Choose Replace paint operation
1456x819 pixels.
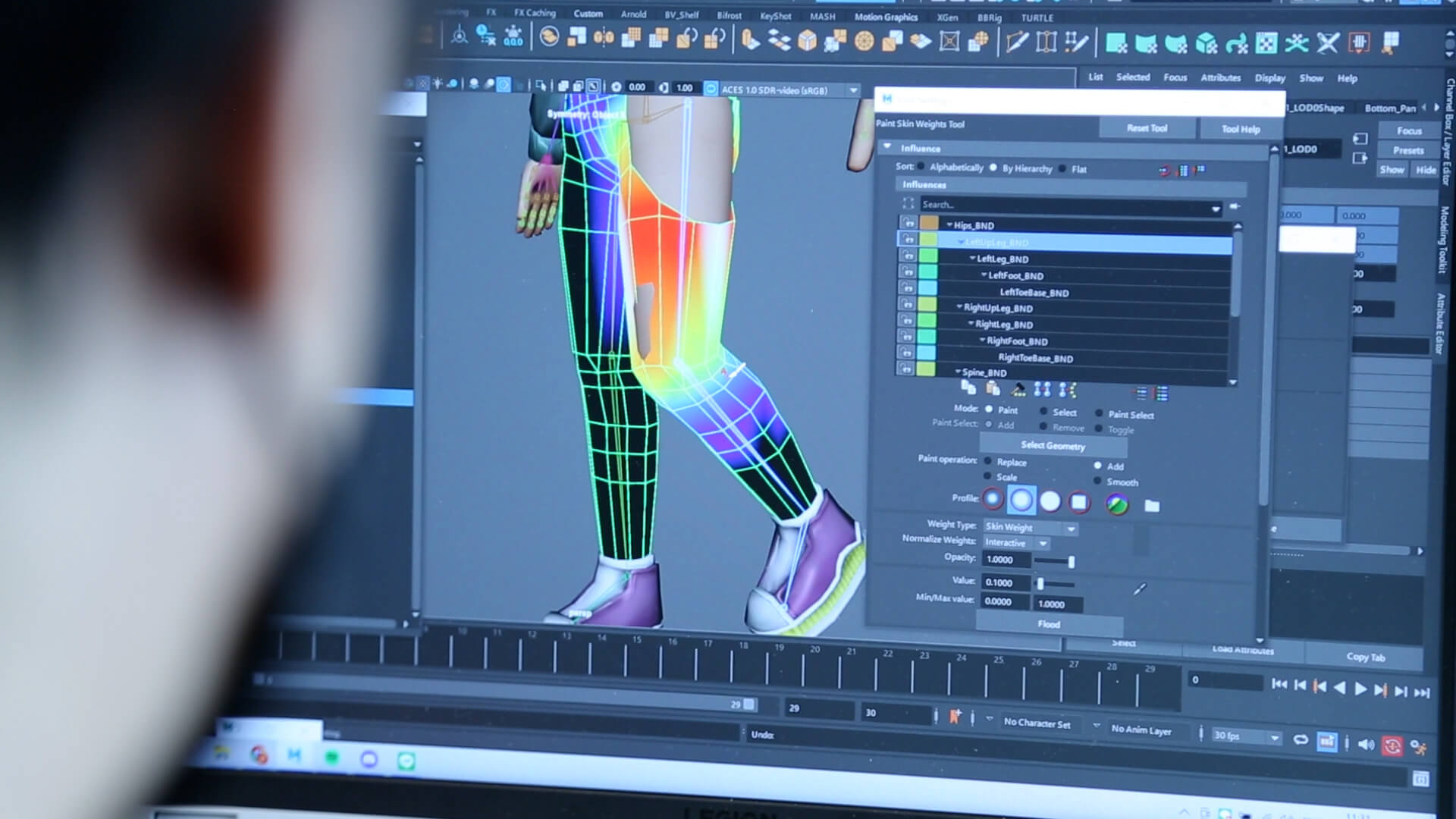(987, 460)
